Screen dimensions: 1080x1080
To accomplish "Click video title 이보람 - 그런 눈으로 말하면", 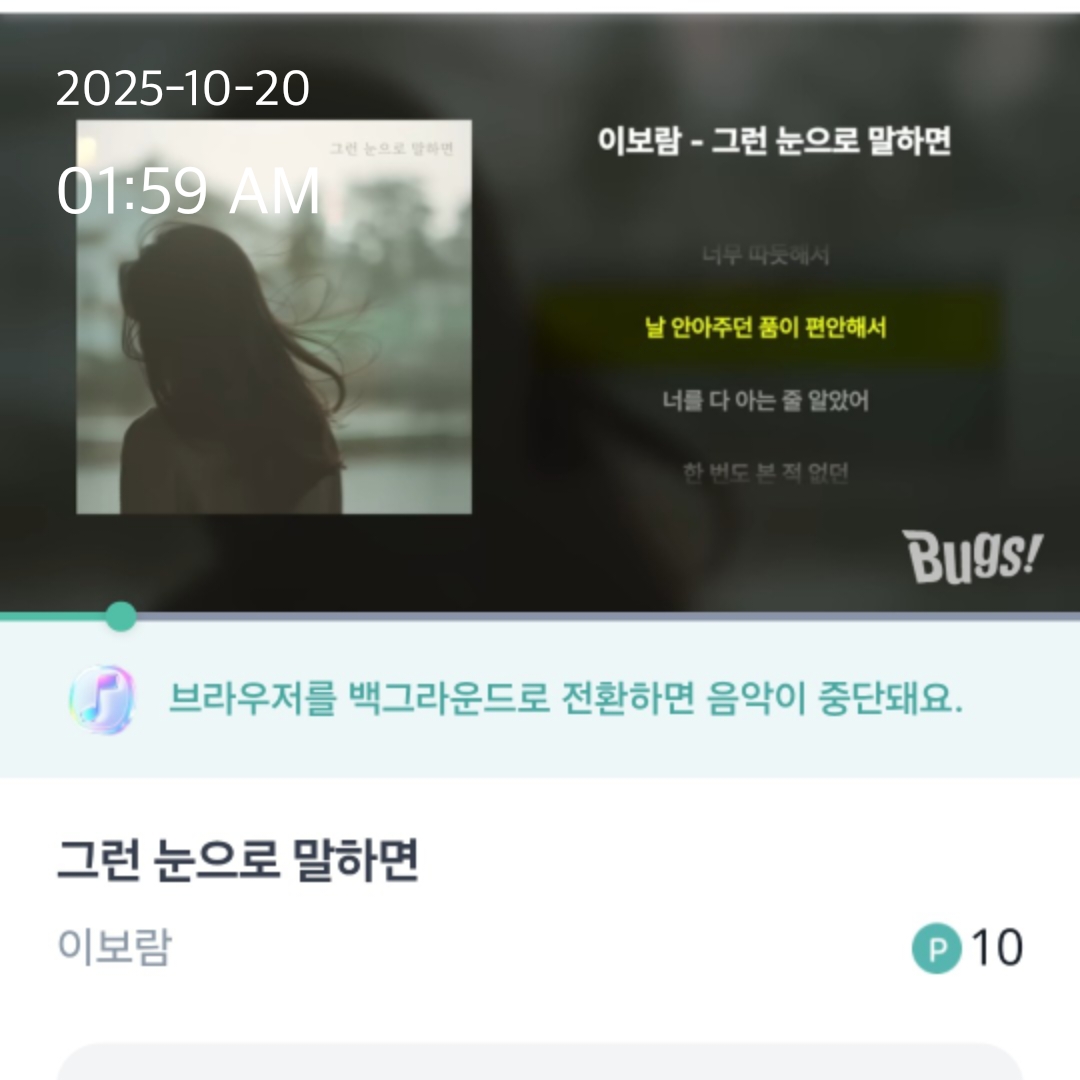I will pyautogui.click(x=774, y=141).
